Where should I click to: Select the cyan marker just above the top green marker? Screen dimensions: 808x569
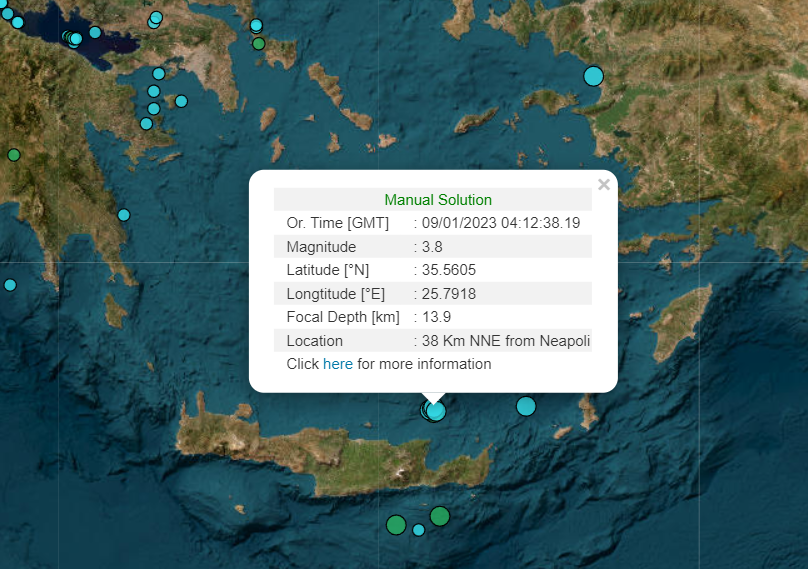click(256, 25)
